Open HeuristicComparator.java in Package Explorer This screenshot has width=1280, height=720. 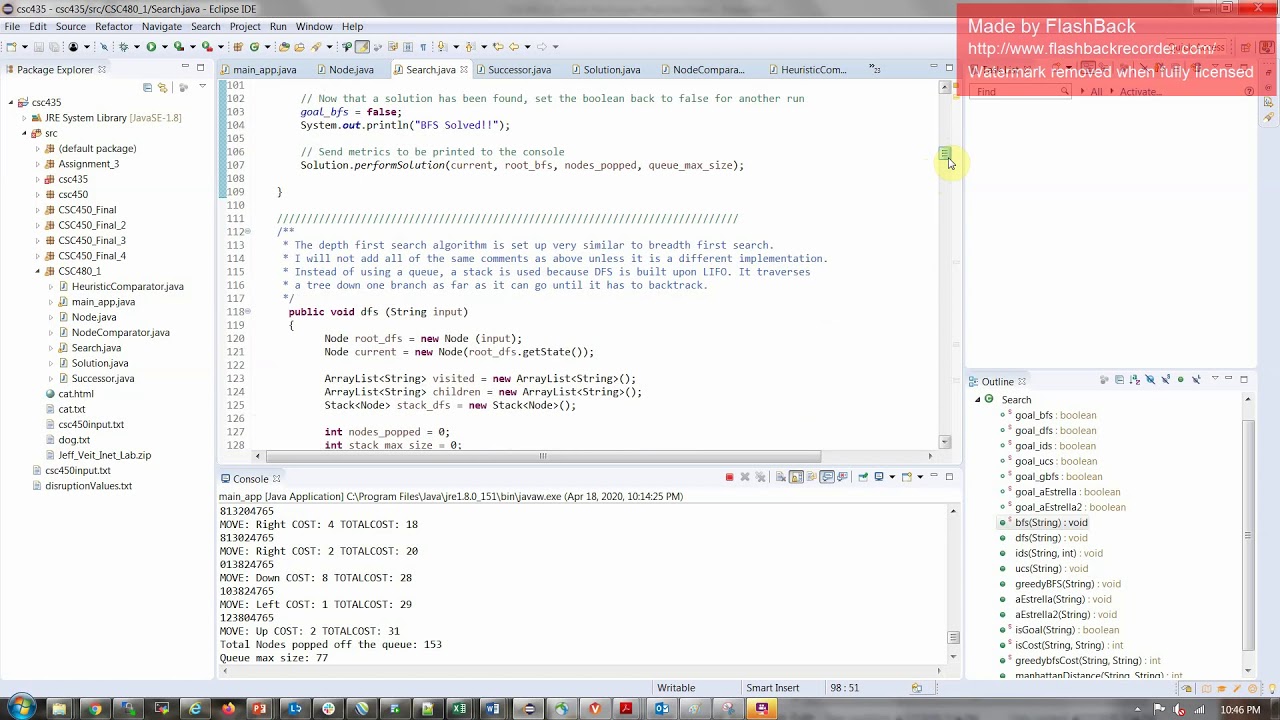click(x=127, y=286)
